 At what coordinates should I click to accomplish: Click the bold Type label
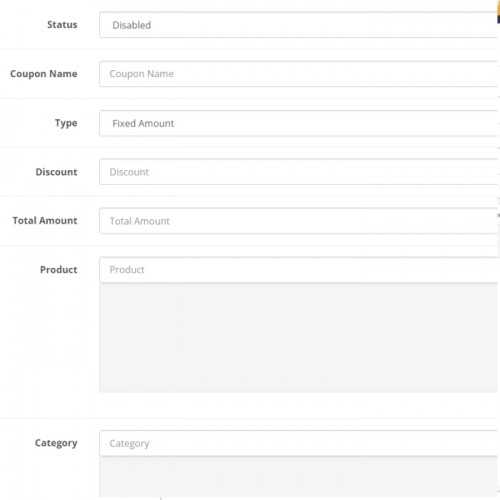[66, 123]
